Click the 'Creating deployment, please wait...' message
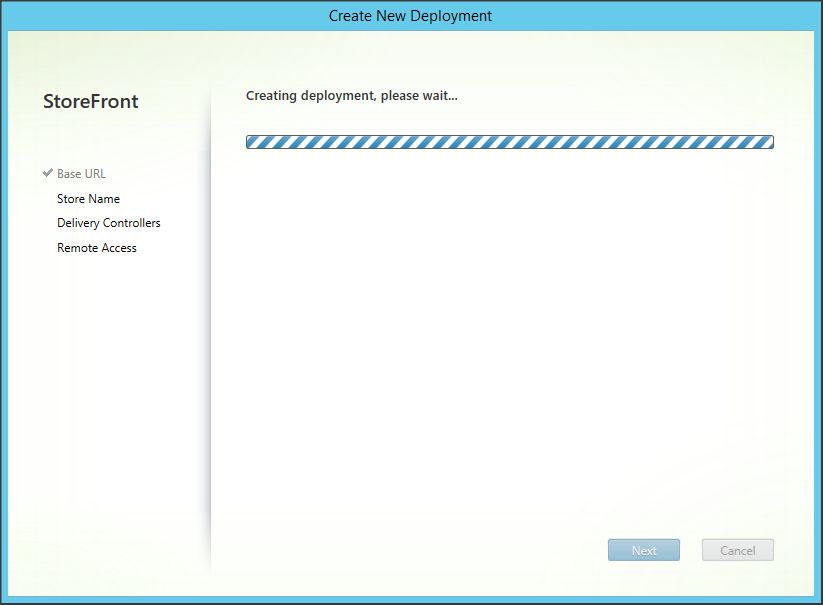The image size is (823, 605). [351, 96]
